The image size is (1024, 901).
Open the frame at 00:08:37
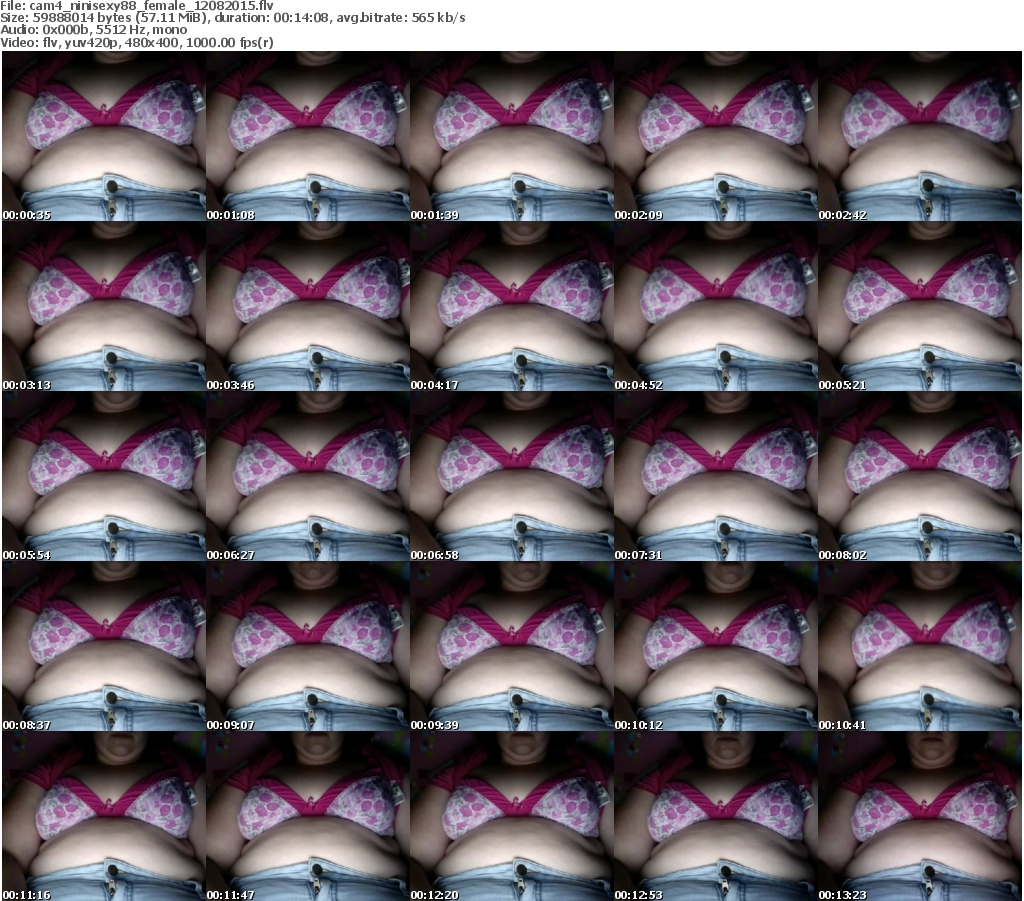pyautogui.click(x=104, y=646)
